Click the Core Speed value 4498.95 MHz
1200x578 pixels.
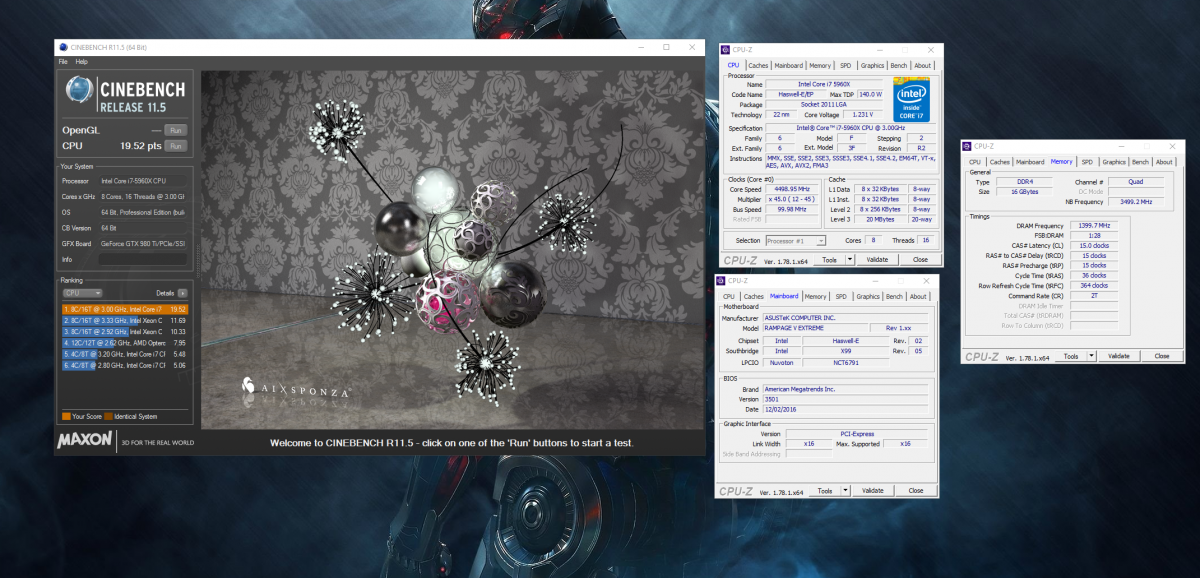[791, 188]
